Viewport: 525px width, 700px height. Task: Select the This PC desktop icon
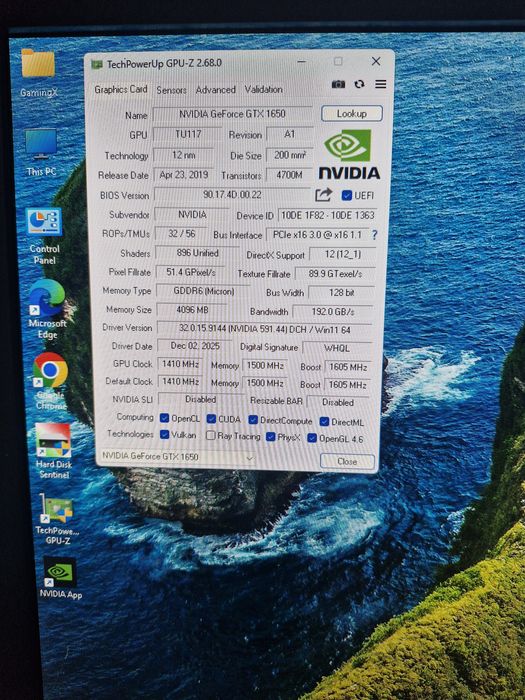coord(41,152)
